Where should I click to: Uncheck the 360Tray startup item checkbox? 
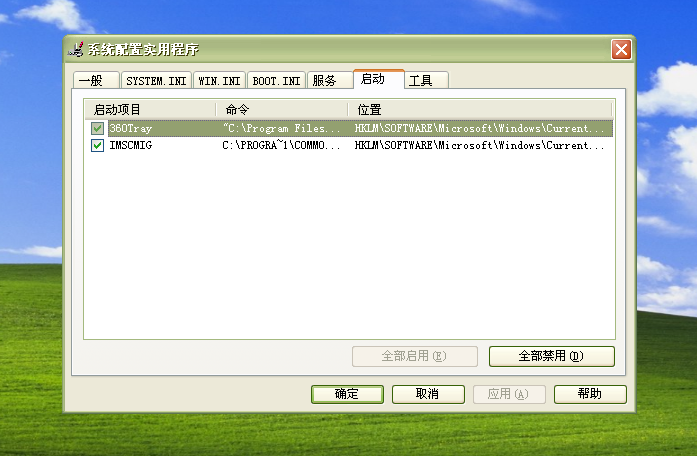[x=97, y=128]
